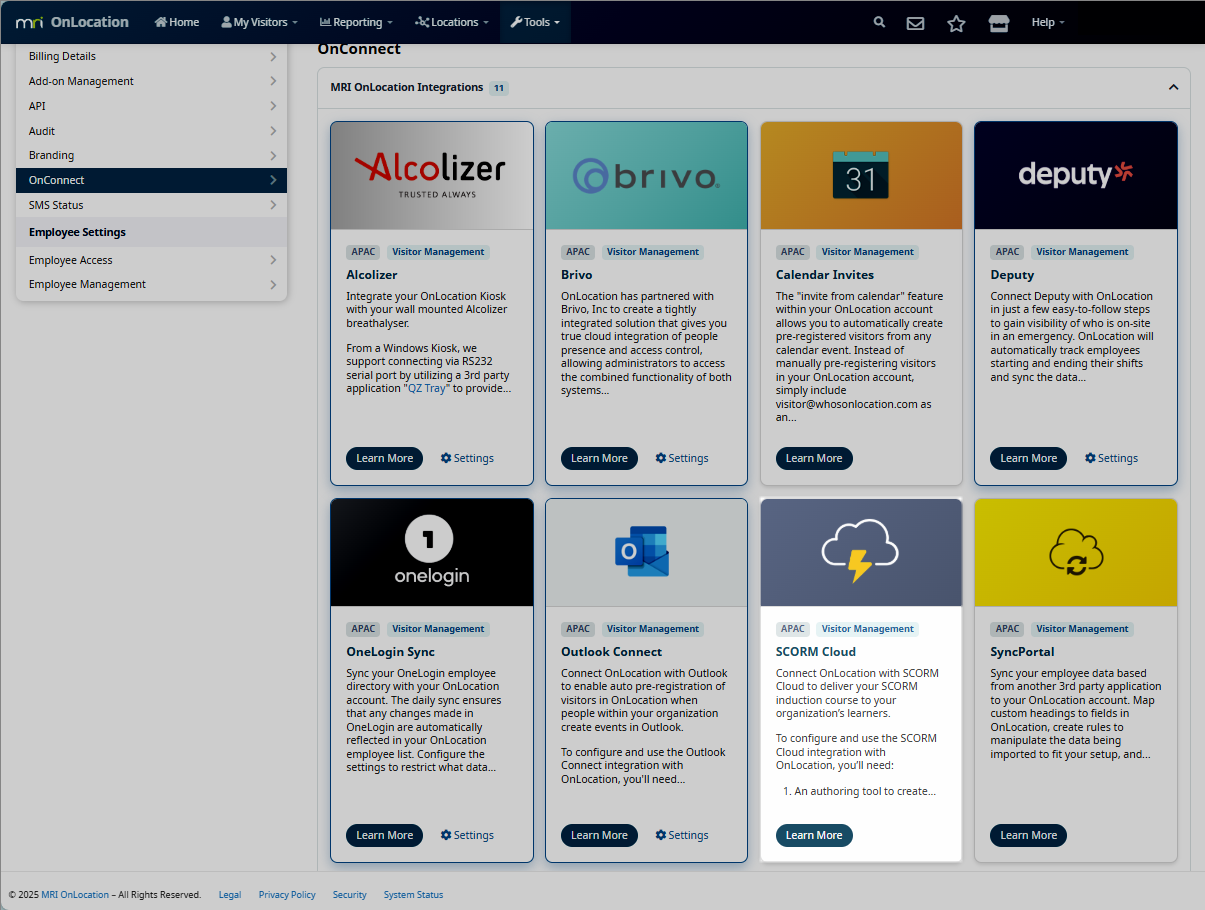Click Learn More for SCORM Cloud
Screen dimensions: 1205x910
[814, 835]
